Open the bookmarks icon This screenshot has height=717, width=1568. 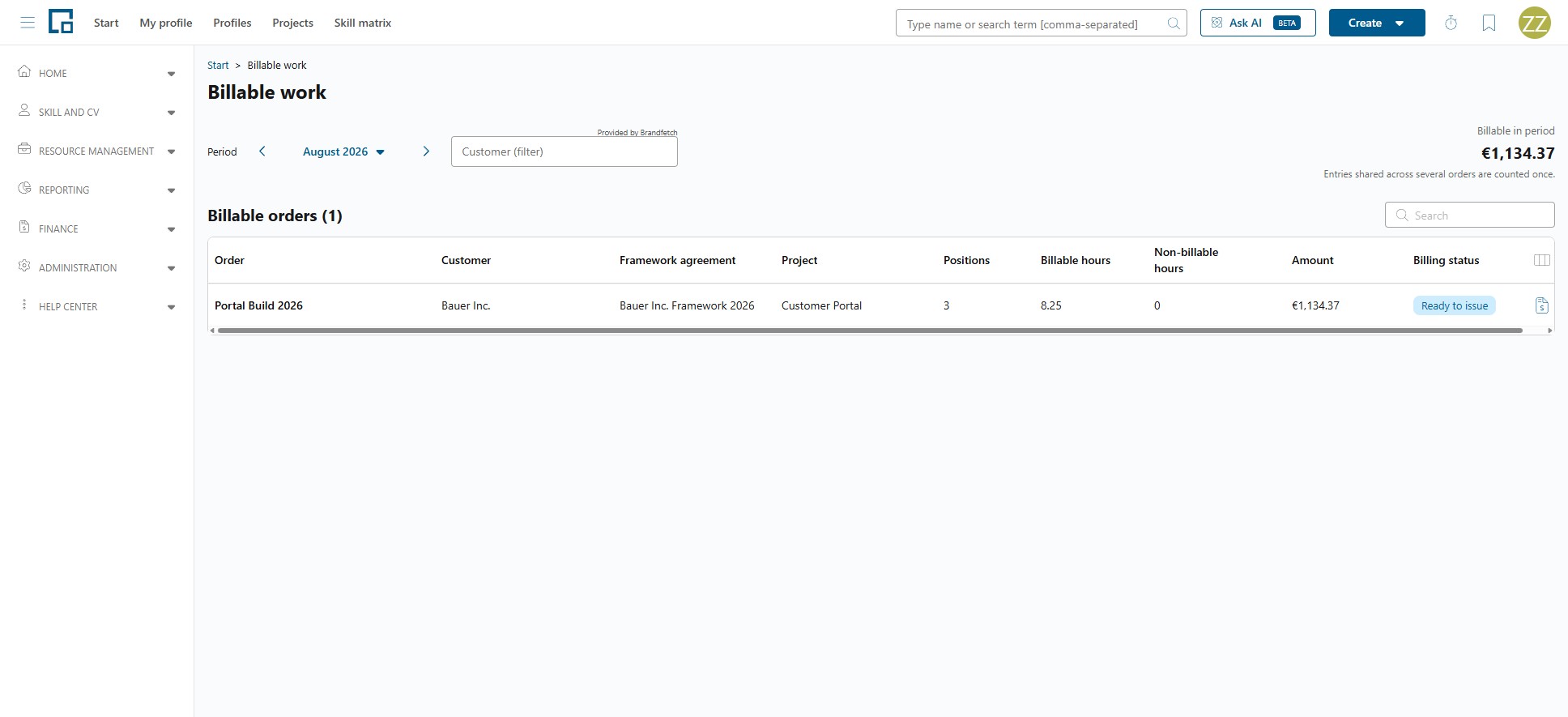1489,23
